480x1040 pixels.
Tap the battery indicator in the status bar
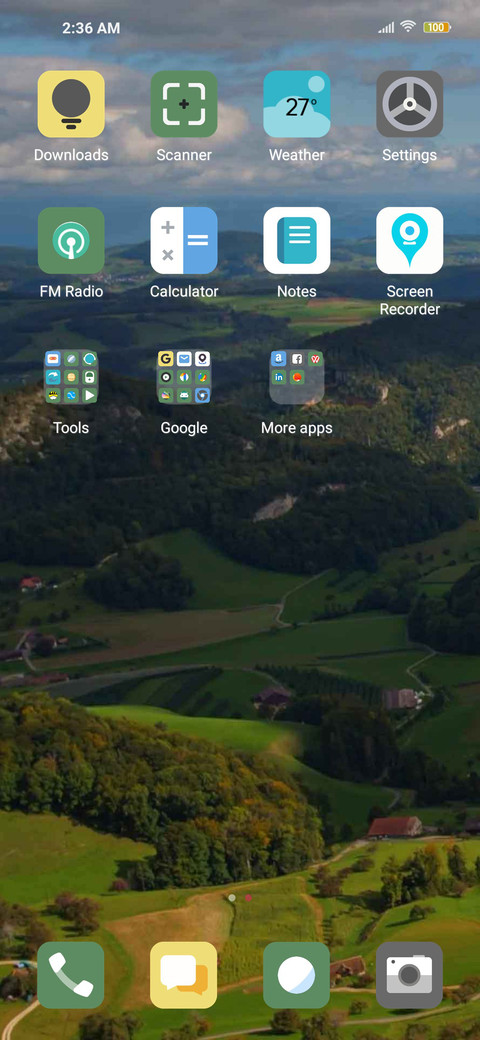click(437, 27)
